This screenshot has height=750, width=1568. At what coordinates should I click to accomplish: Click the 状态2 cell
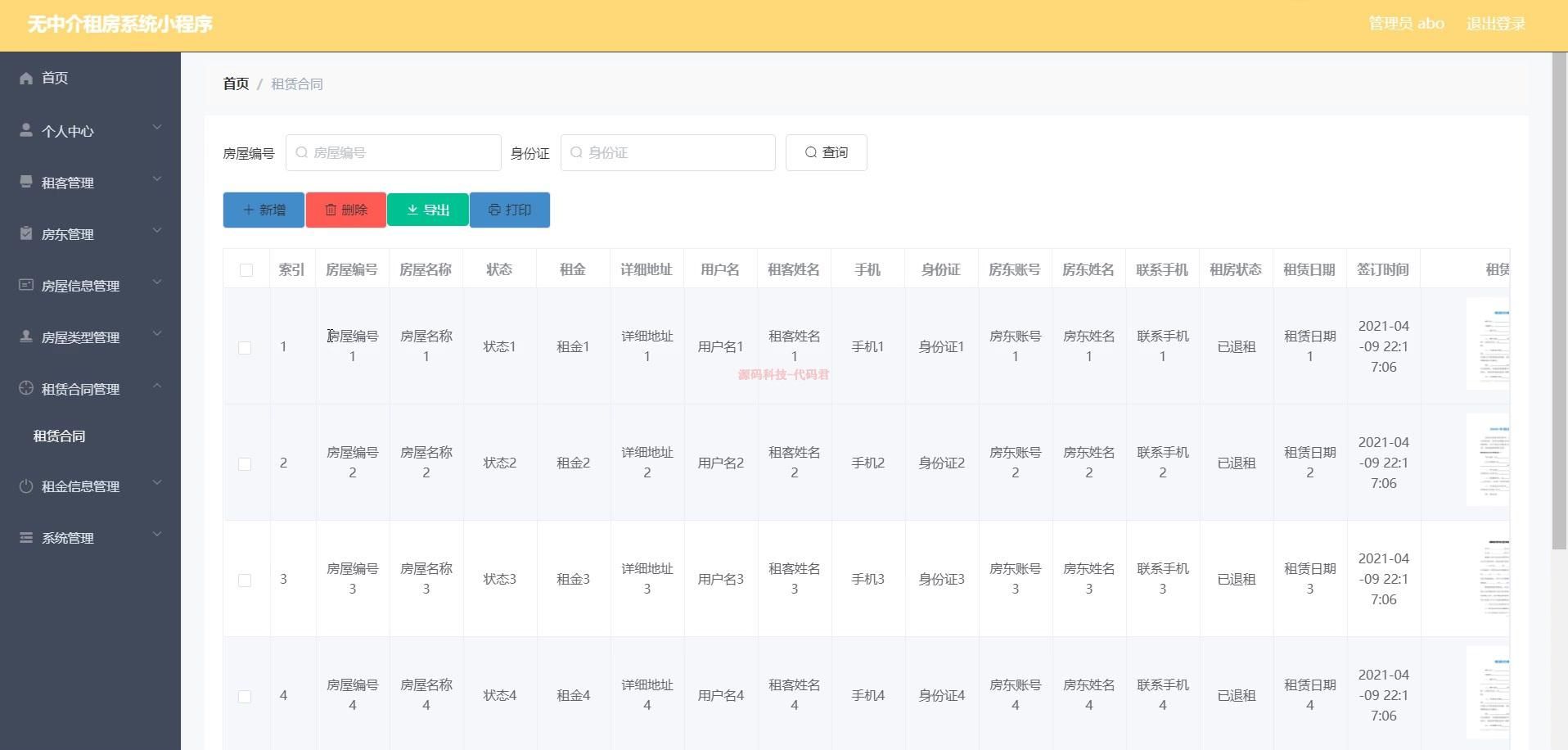pos(499,463)
